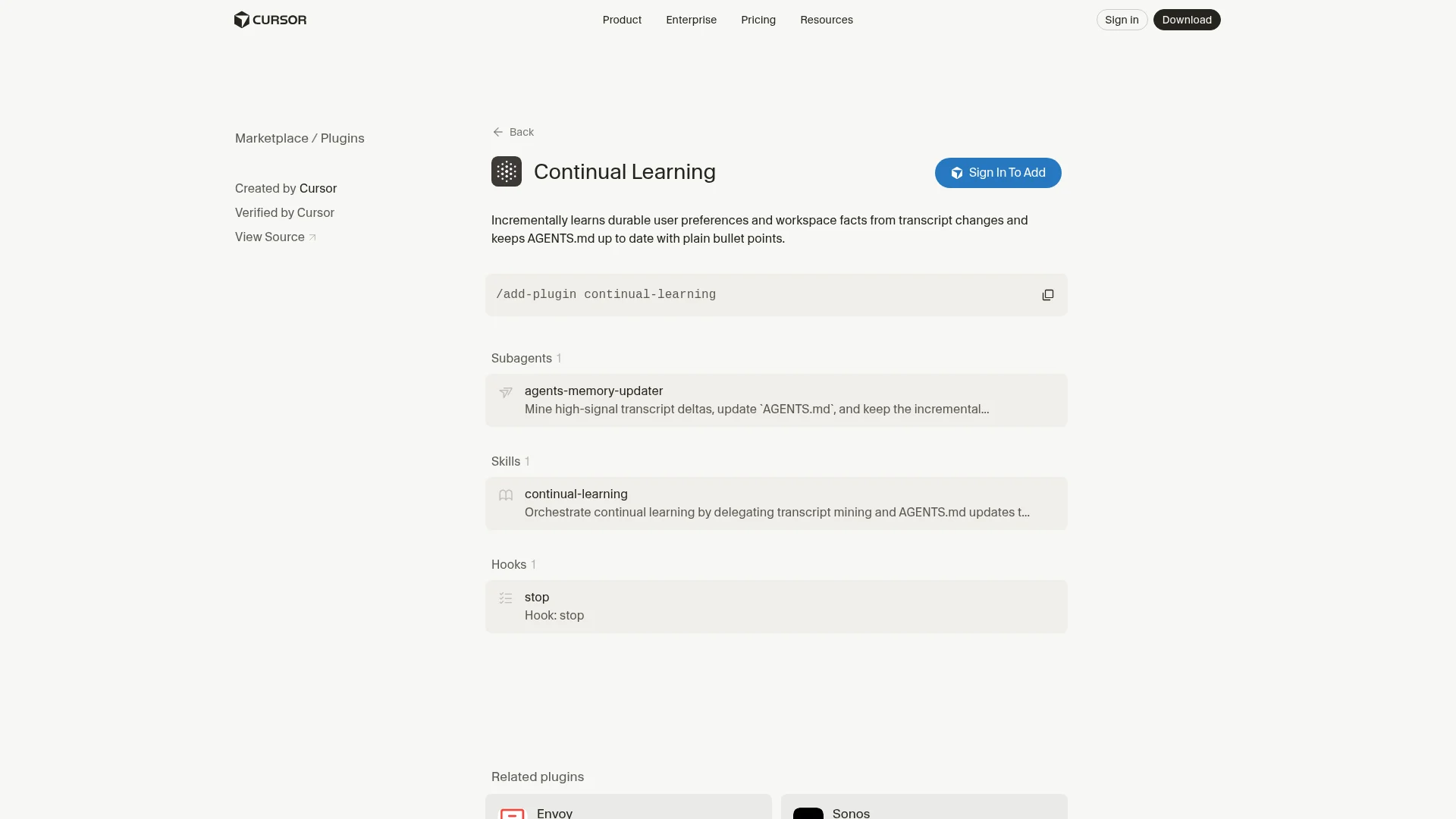This screenshot has width=1456, height=819.
Task: Click the Sonos plugin icon
Action: coord(808,813)
